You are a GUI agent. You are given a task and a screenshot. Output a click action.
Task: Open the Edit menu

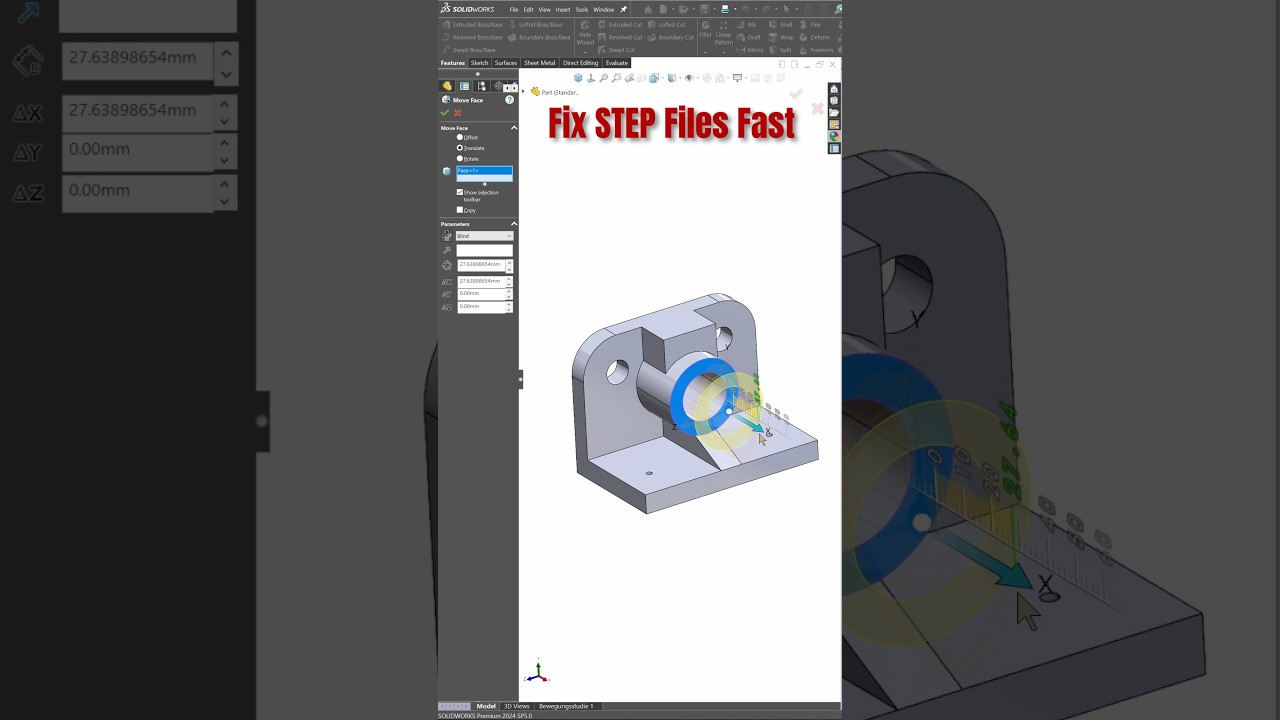528,9
